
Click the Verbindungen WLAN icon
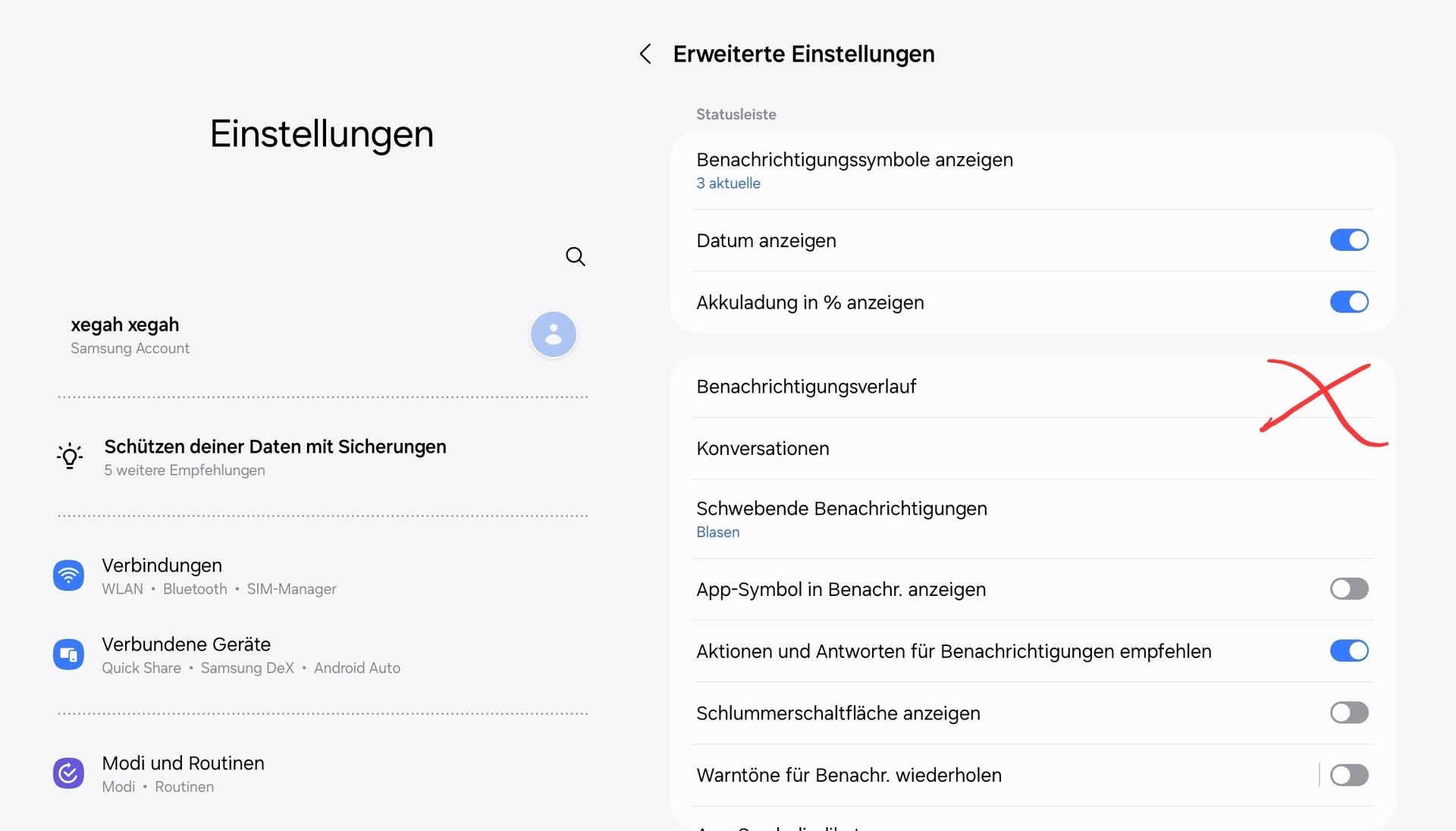68,575
